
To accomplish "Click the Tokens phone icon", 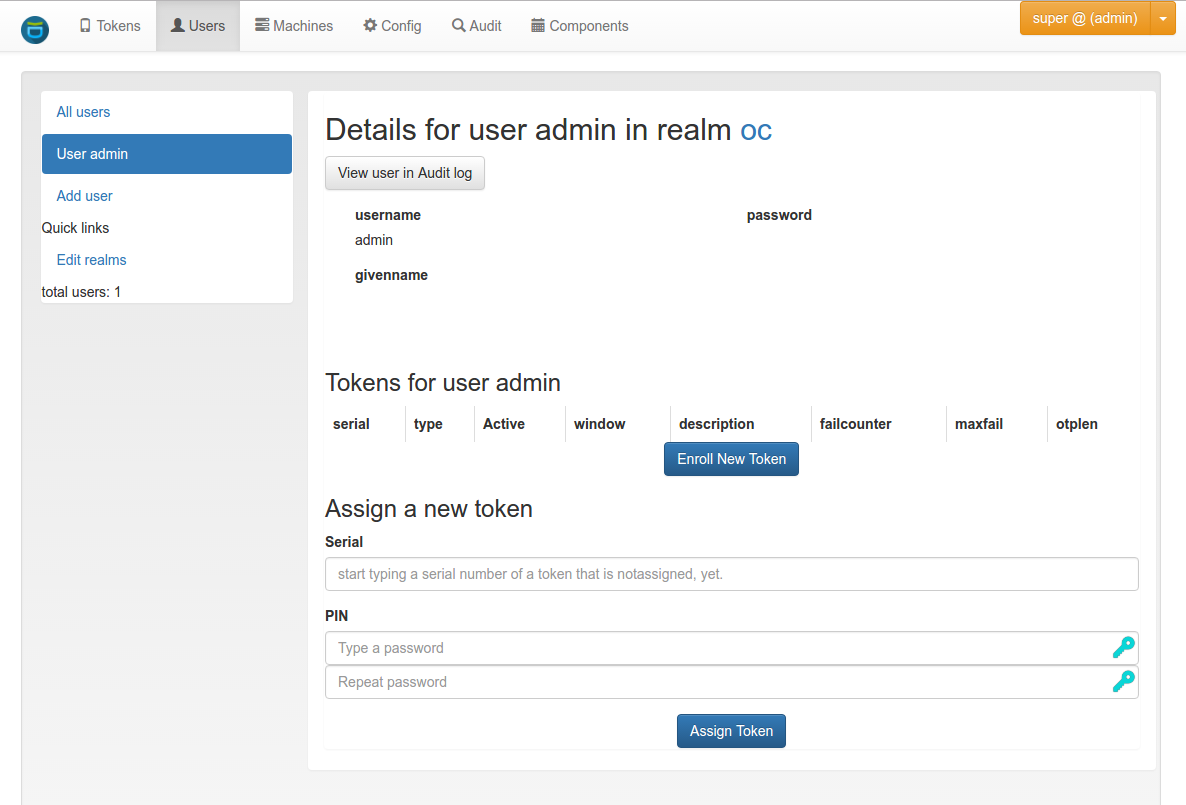I will coord(85,26).
